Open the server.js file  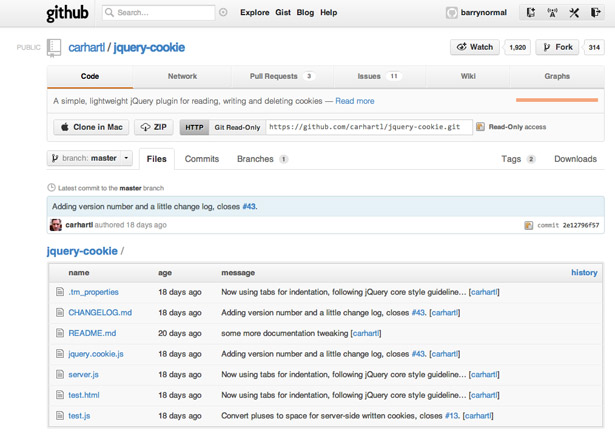tap(83, 374)
